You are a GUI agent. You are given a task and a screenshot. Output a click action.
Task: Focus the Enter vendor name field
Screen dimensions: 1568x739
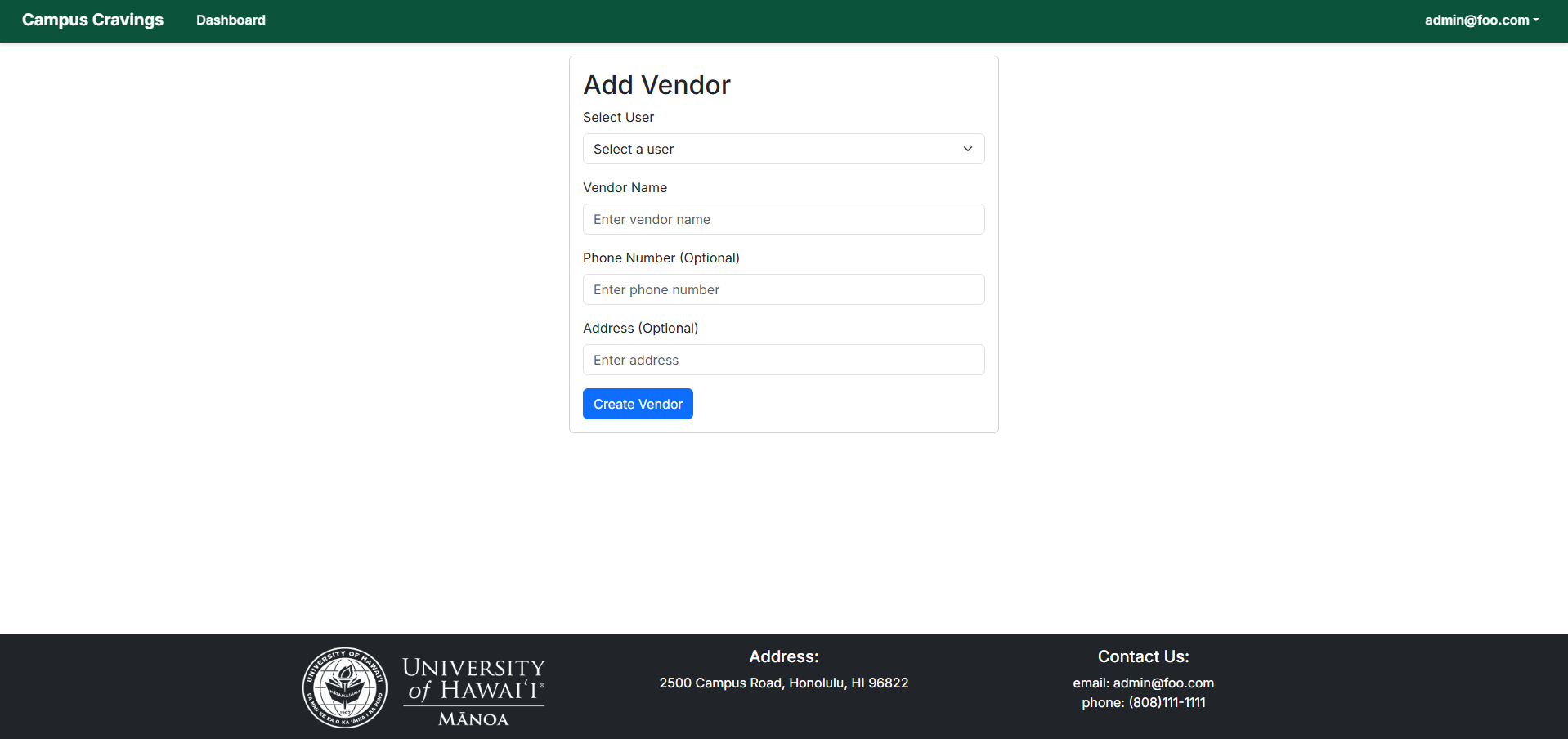coord(783,219)
